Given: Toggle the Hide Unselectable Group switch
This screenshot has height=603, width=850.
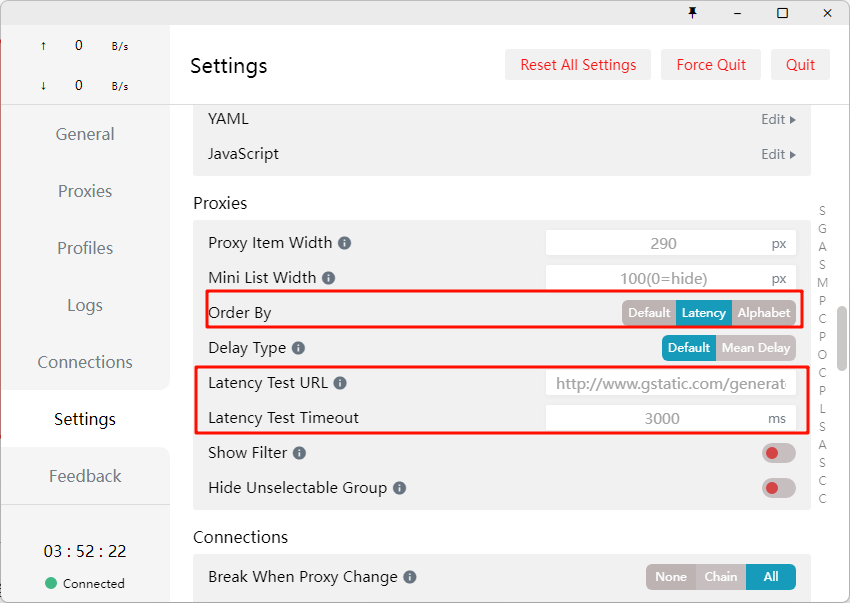Looking at the screenshot, I should point(778,488).
